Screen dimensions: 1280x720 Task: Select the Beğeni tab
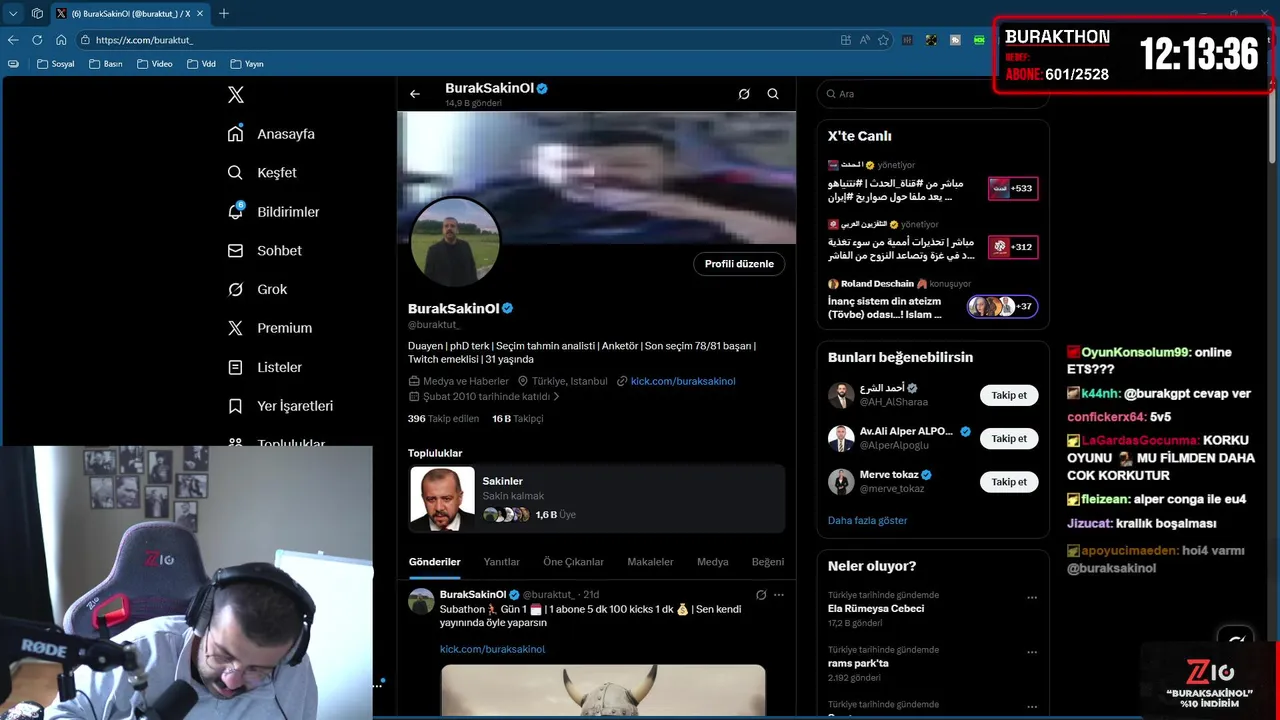[768, 562]
